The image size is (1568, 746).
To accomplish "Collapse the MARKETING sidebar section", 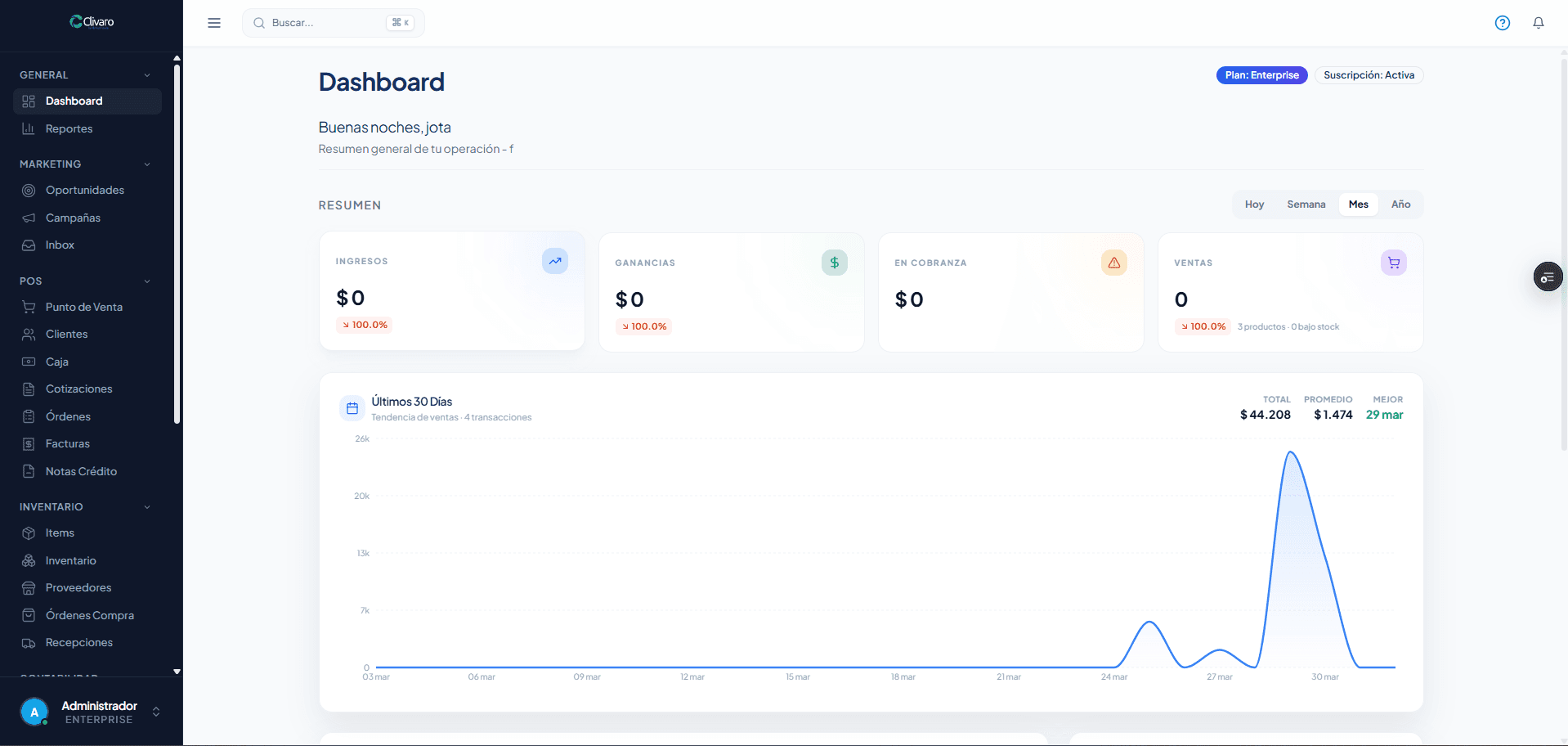I will pyautogui.click(x=147, y=164).
